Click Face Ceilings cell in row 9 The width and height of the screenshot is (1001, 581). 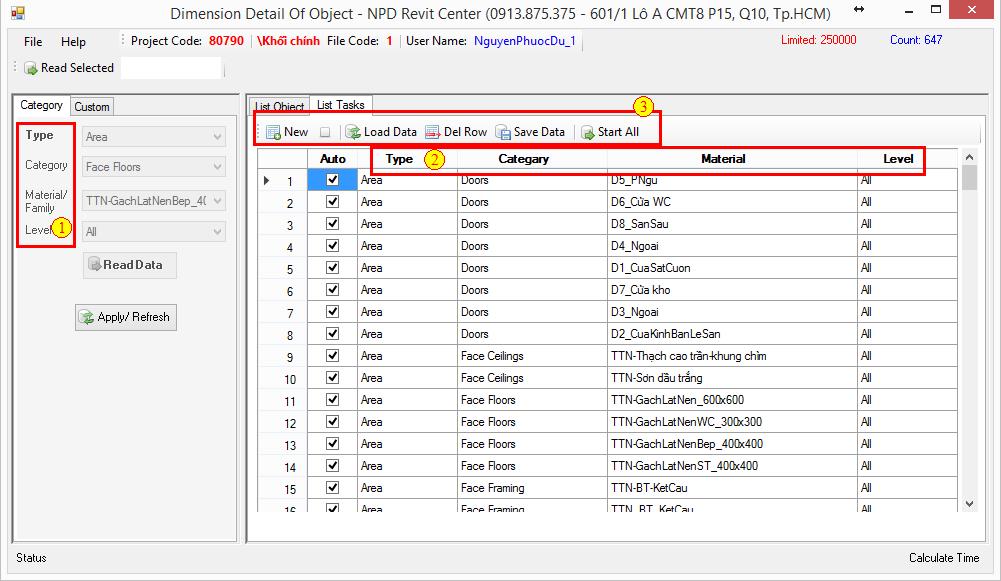click(532, 356)
